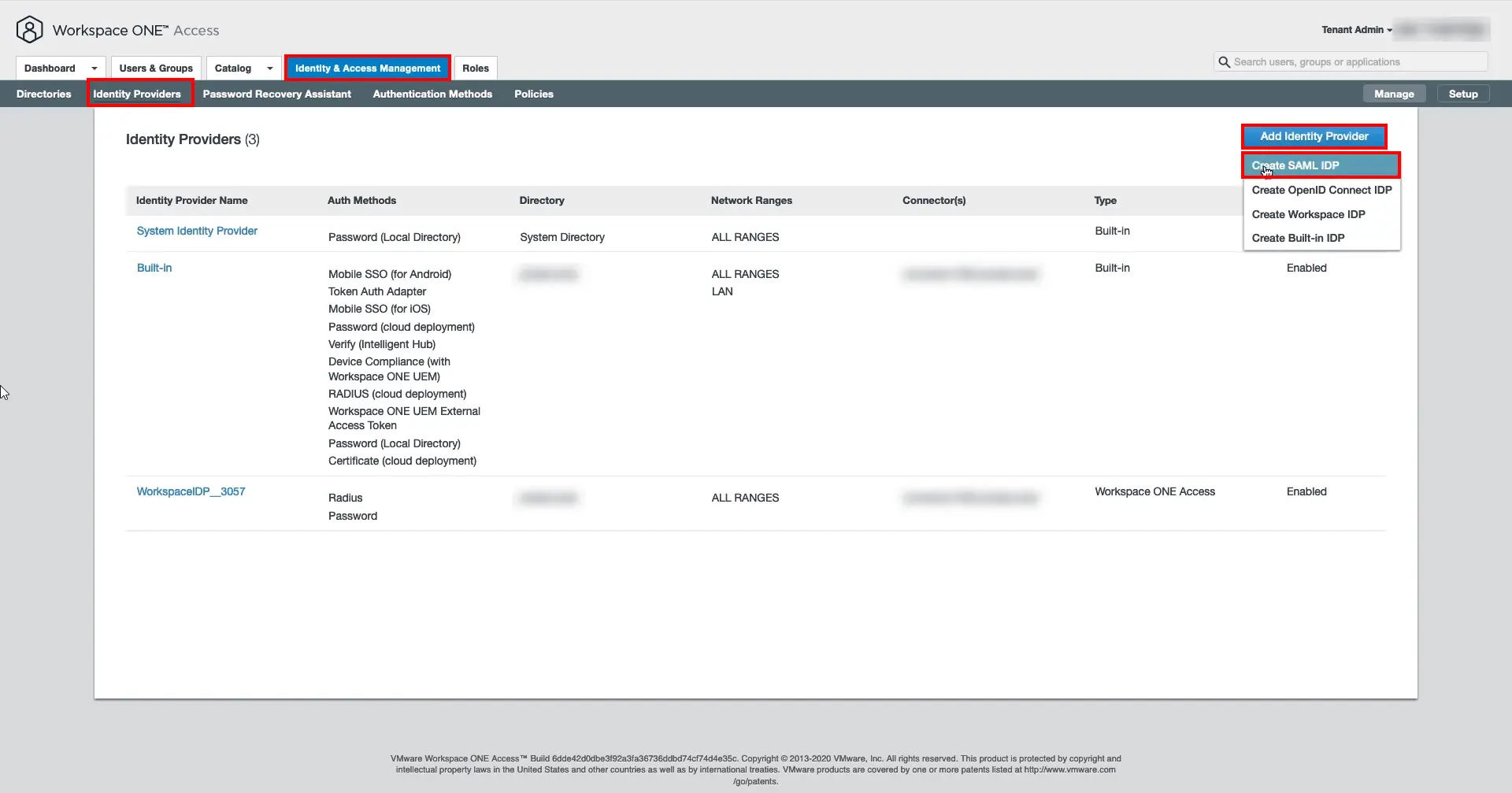Screen dimensions: 1512x793
Task: Click Certificate (cloud deployment) entry
Action: 402,461
